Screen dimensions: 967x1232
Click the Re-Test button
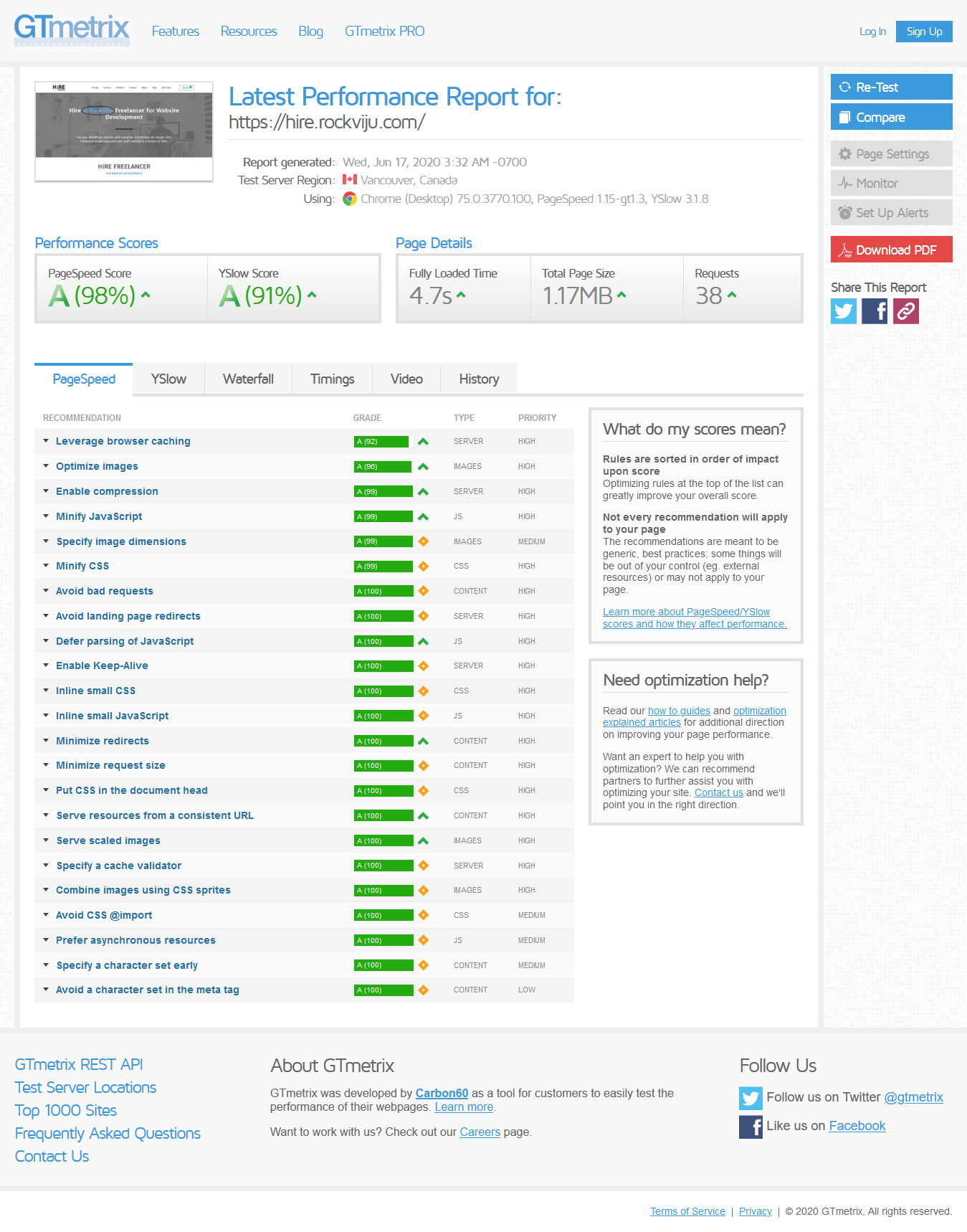tap(891, 87)
